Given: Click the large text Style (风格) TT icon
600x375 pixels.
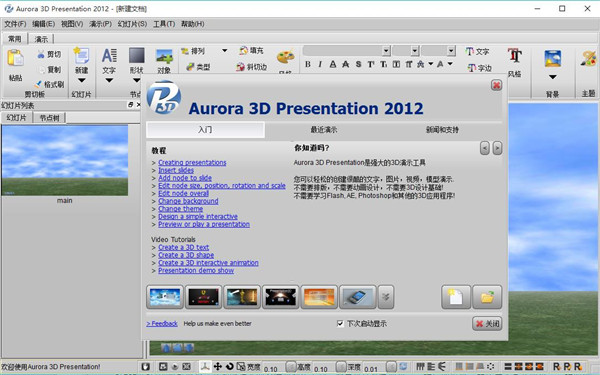Looking at the screenshot, I should [515, 55].
